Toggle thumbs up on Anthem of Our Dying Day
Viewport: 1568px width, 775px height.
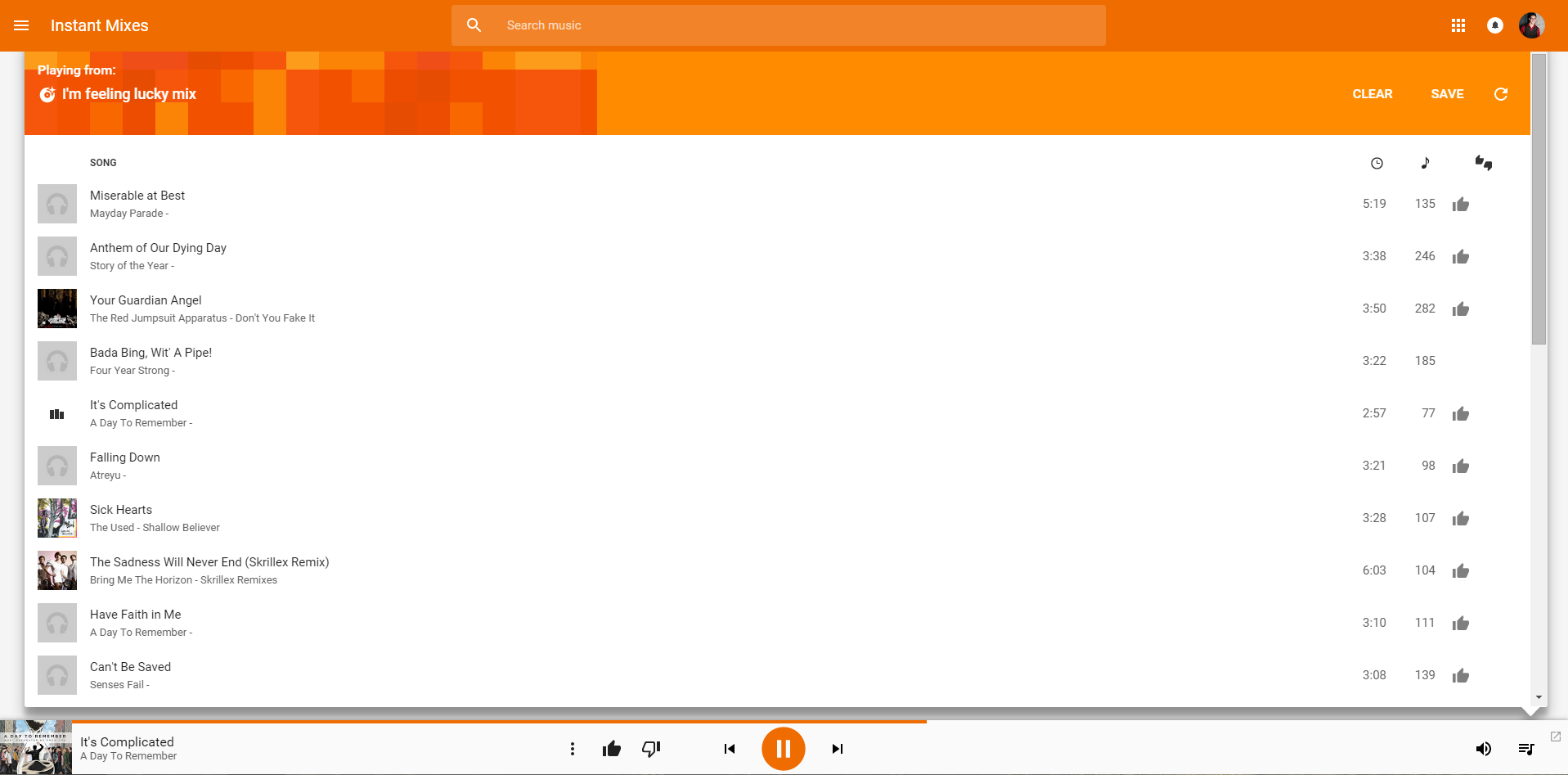coord(1461,257)
